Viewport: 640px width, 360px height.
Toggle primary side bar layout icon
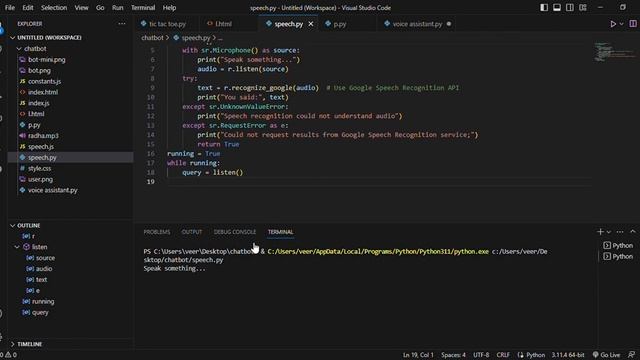tap(544, 7)
